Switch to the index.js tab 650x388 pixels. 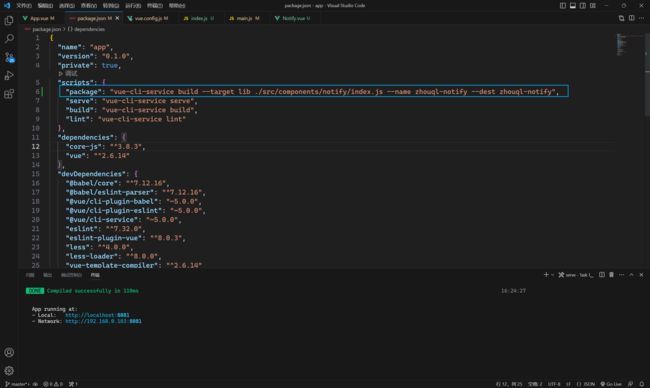[199, 18]
